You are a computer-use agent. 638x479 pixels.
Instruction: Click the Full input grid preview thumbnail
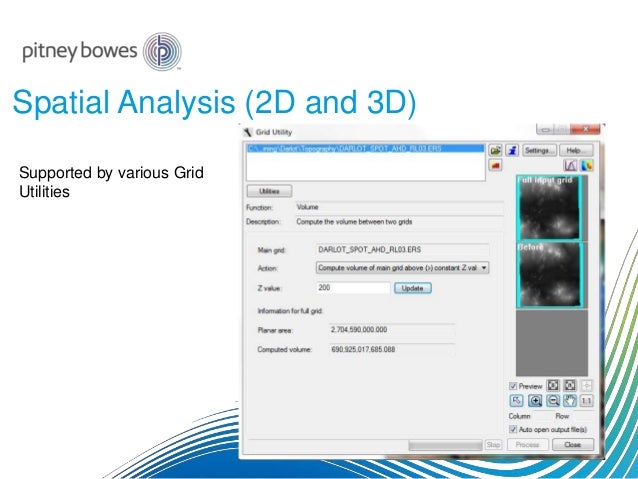(x=550, y=208)
